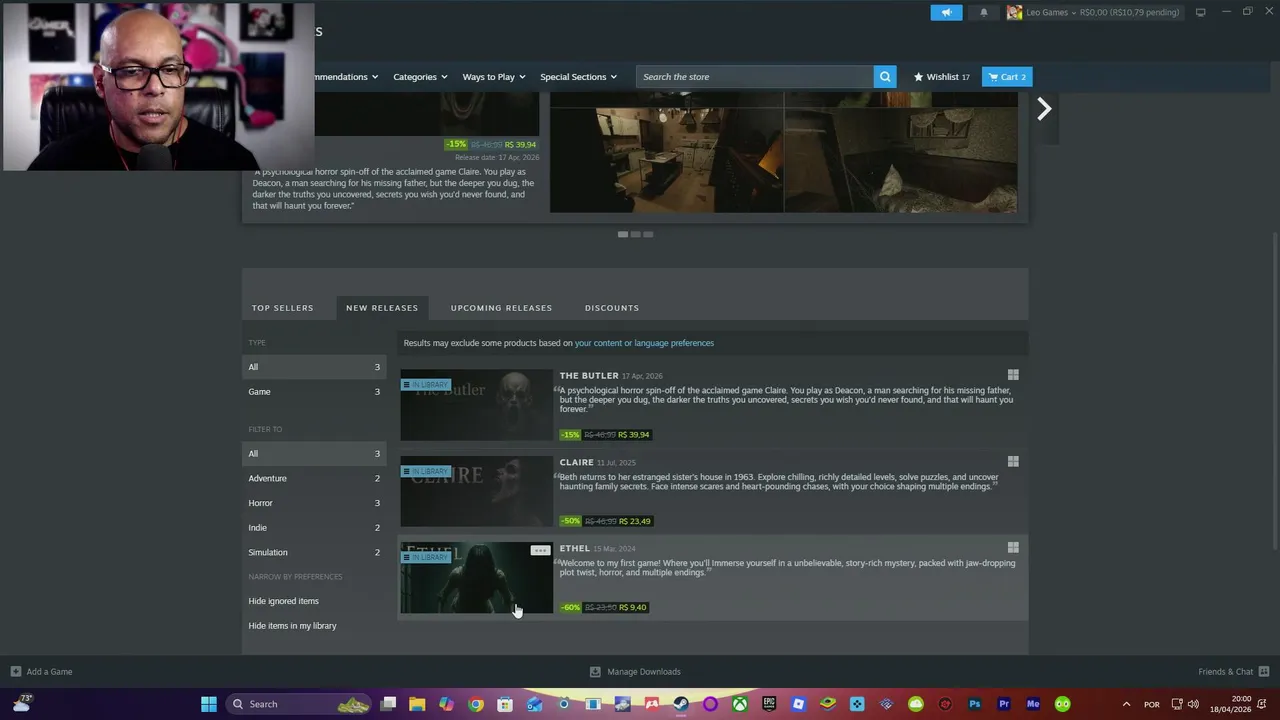Select second carousel page dot

(635, 234)
